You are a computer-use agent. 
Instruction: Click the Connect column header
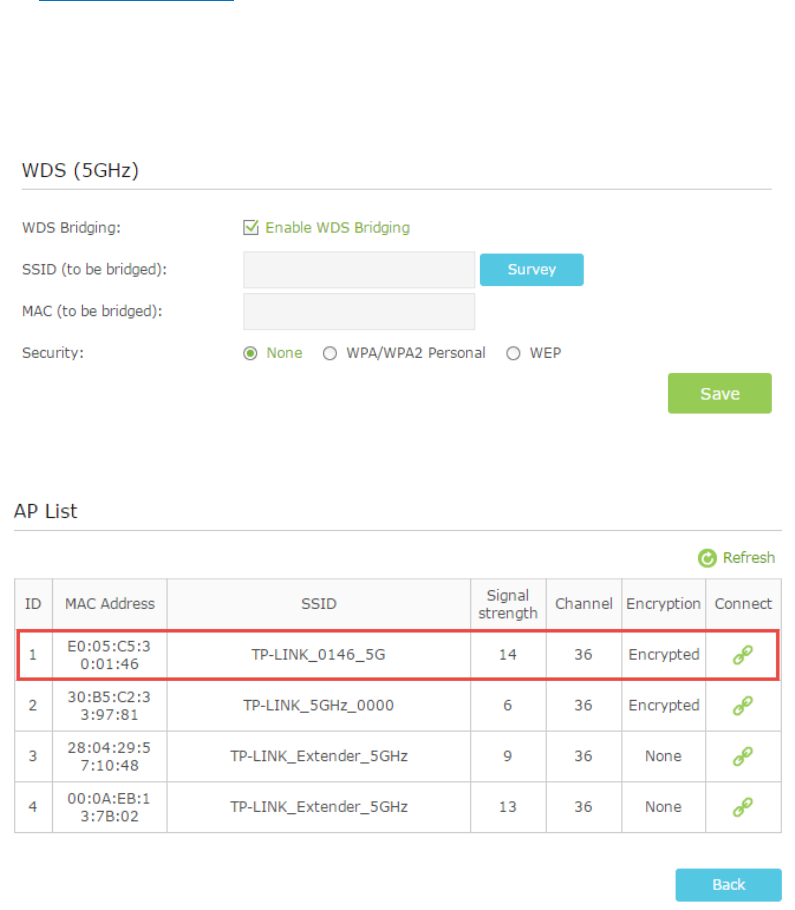click(x=743, y=604)
